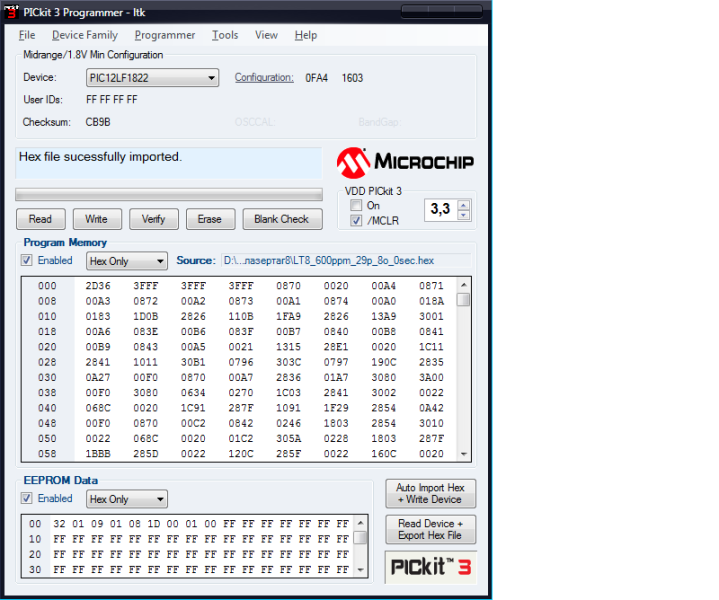The image size is (719, 600).
Task: Click Read Device + Export Hex File button
Action: pyautogui.click(x=431, y=529)
